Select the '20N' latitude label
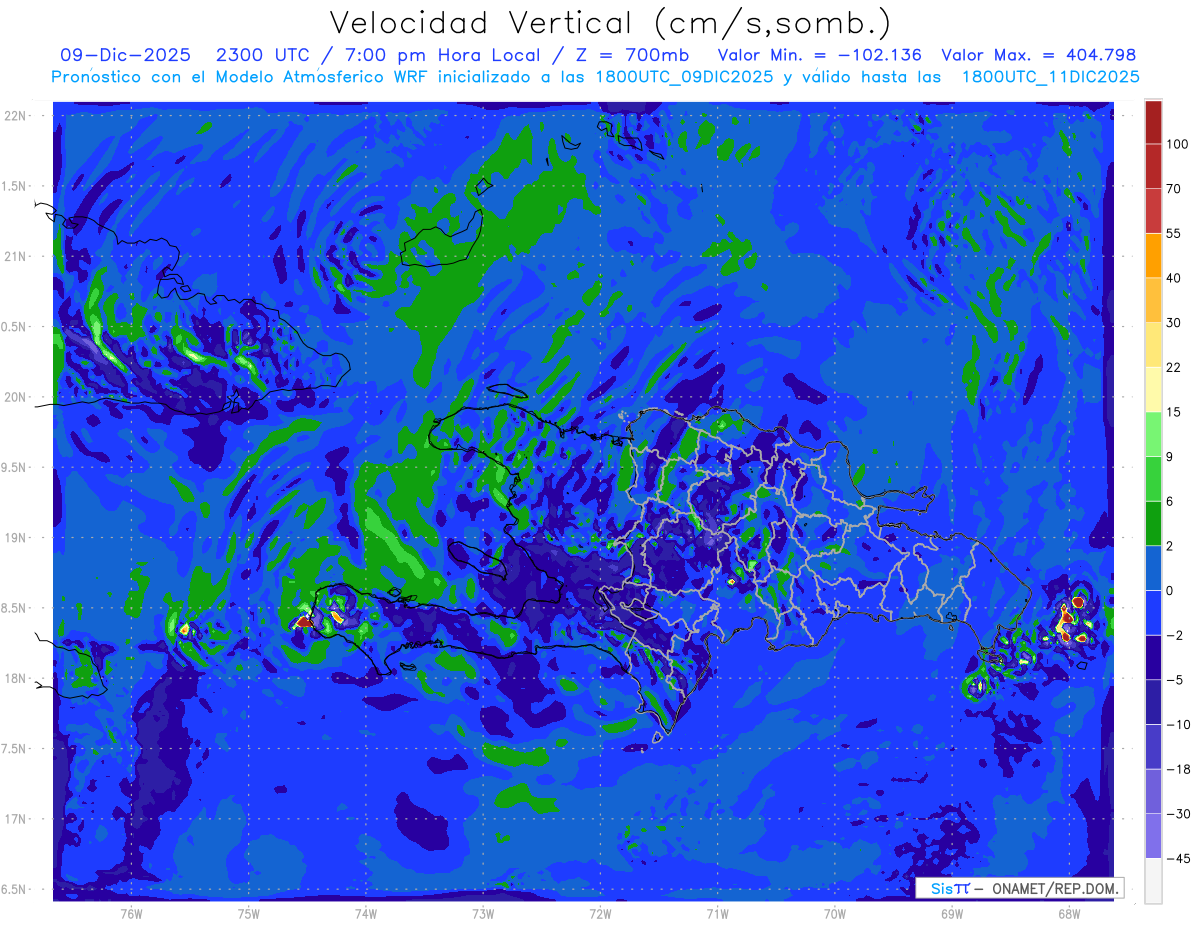Image resolution: width=1200 pixels, height=927 pixels. pyautogui.click(x=15, y=397)
